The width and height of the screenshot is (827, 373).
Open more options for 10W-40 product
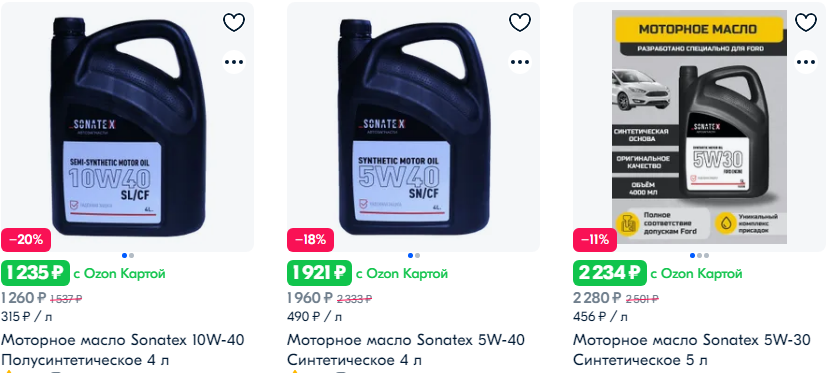point(234,62)
